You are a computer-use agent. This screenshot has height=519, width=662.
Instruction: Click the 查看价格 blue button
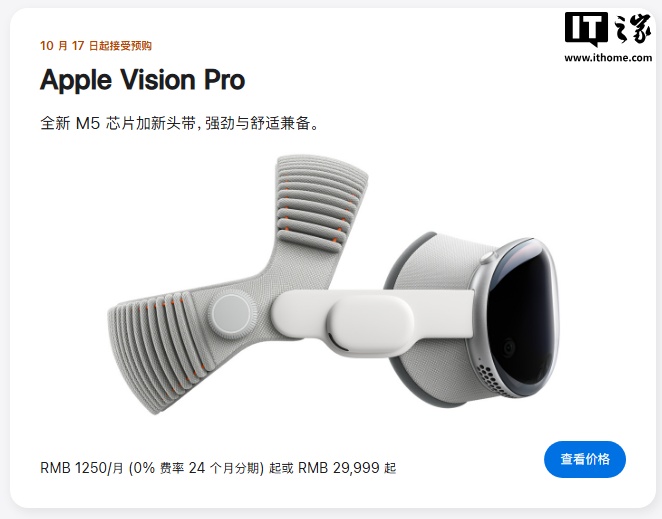585,459
